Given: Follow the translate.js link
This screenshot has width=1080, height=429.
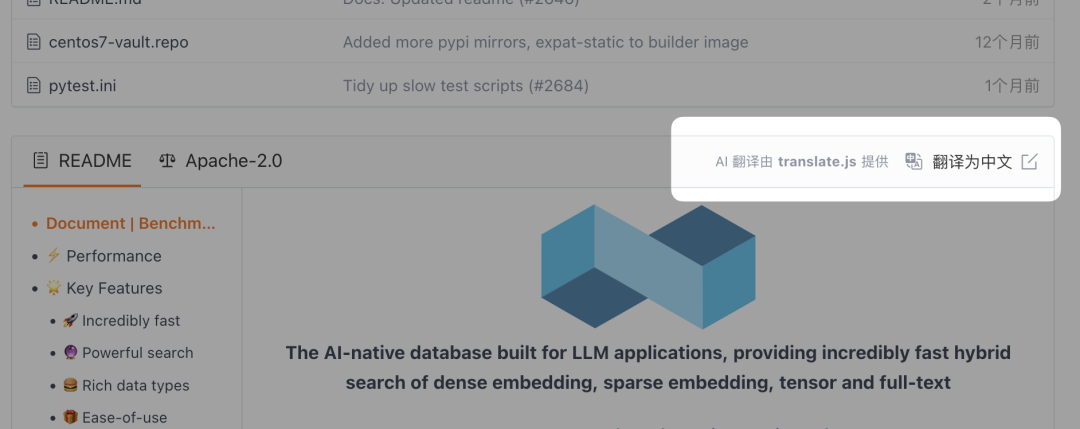Looking at the screenshot, I should (816, 162).
